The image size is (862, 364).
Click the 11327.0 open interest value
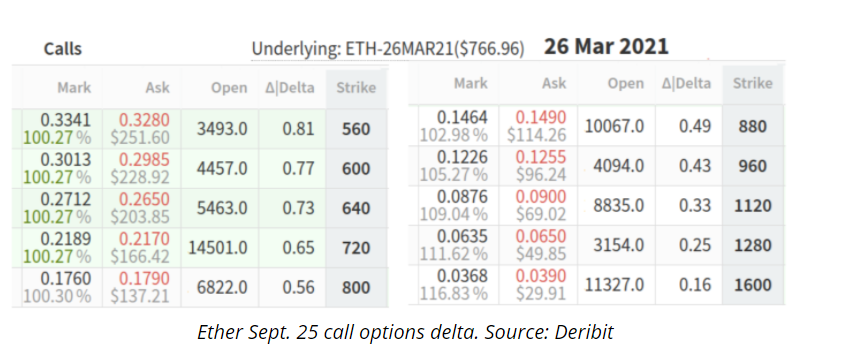(615, 285)
